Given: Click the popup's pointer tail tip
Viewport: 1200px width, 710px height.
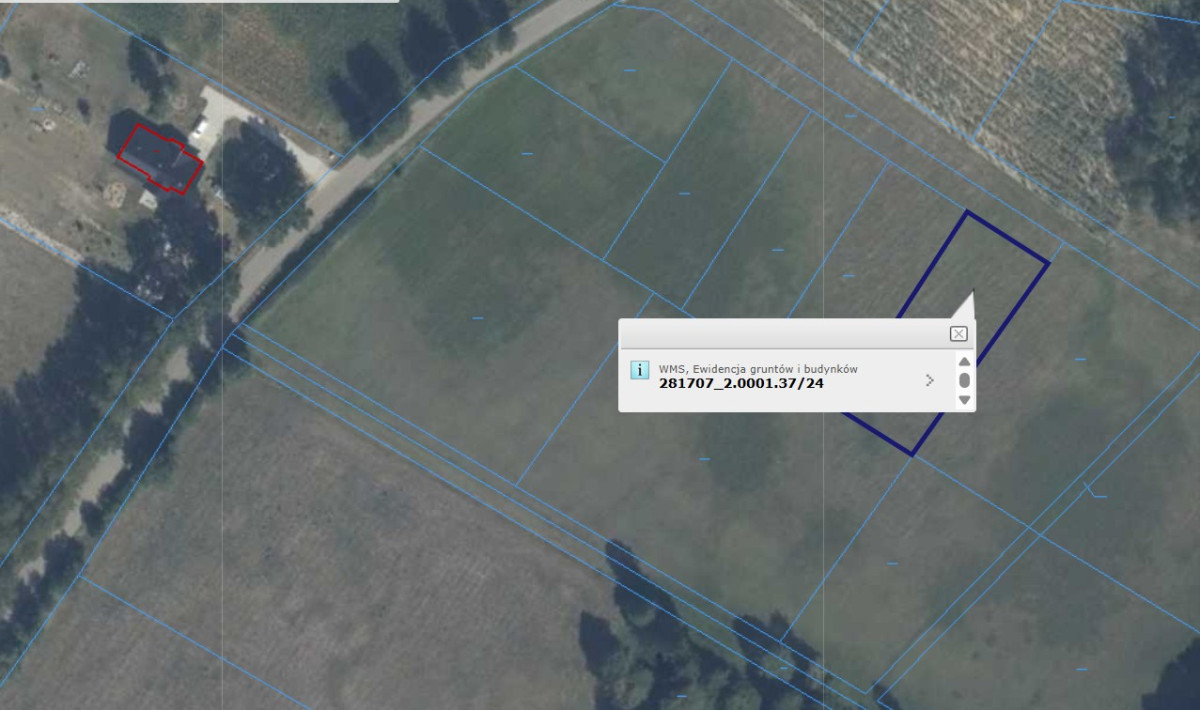Looking at the screenshot, I should pos(972,293).
